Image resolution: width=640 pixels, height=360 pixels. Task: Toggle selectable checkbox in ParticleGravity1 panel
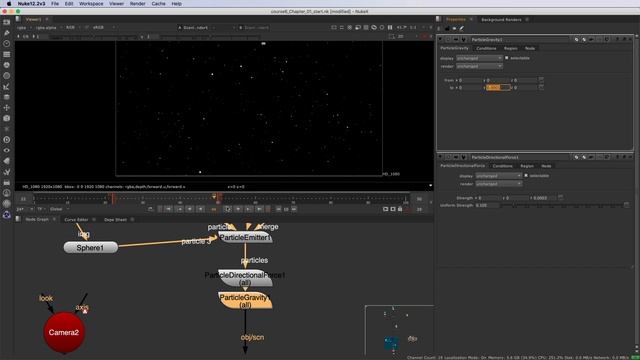pos(507,58)
